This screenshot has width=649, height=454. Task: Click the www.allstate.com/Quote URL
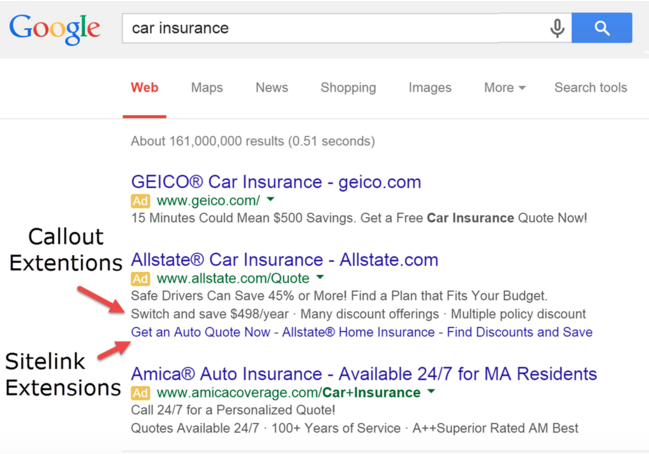click(x=233, y=279)
